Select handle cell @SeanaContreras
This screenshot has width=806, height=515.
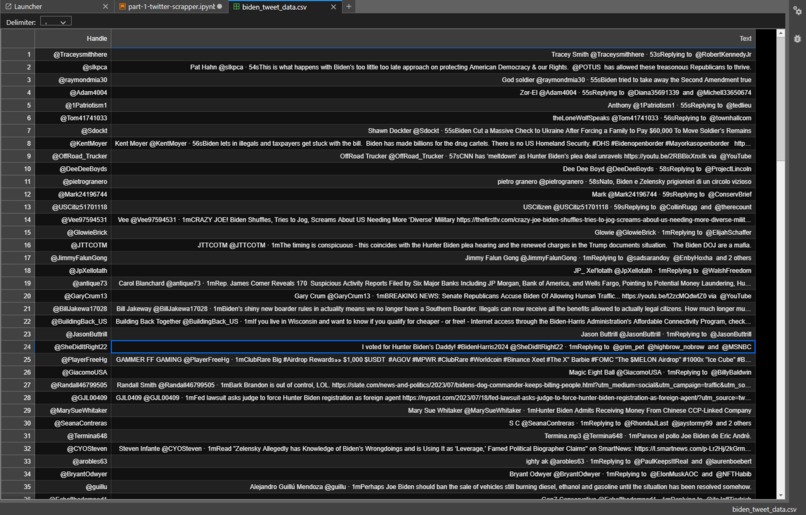click(73, 424)
